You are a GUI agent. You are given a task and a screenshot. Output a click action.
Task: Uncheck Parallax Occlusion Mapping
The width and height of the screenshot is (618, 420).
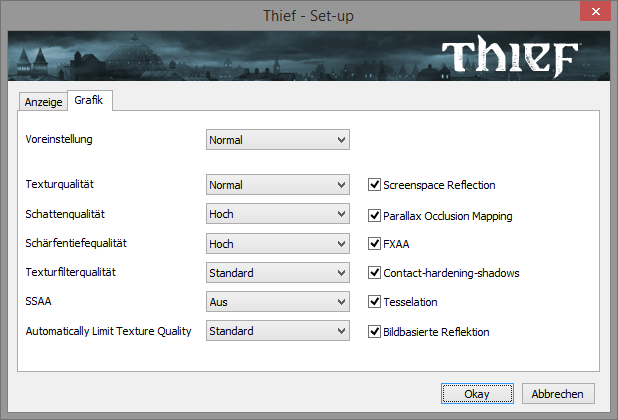(374, 216)
